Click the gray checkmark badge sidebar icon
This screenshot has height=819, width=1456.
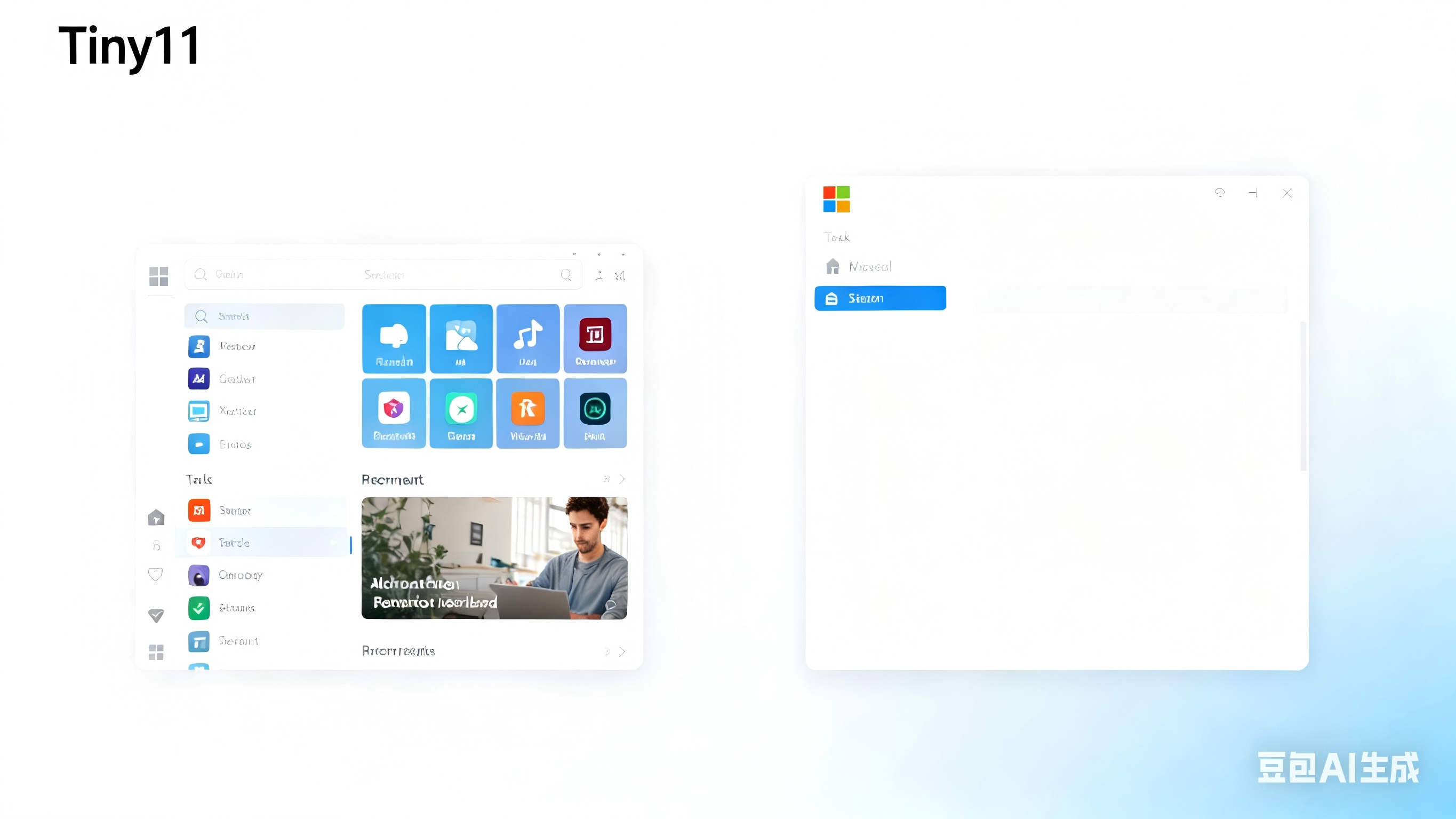coord(156,615)
